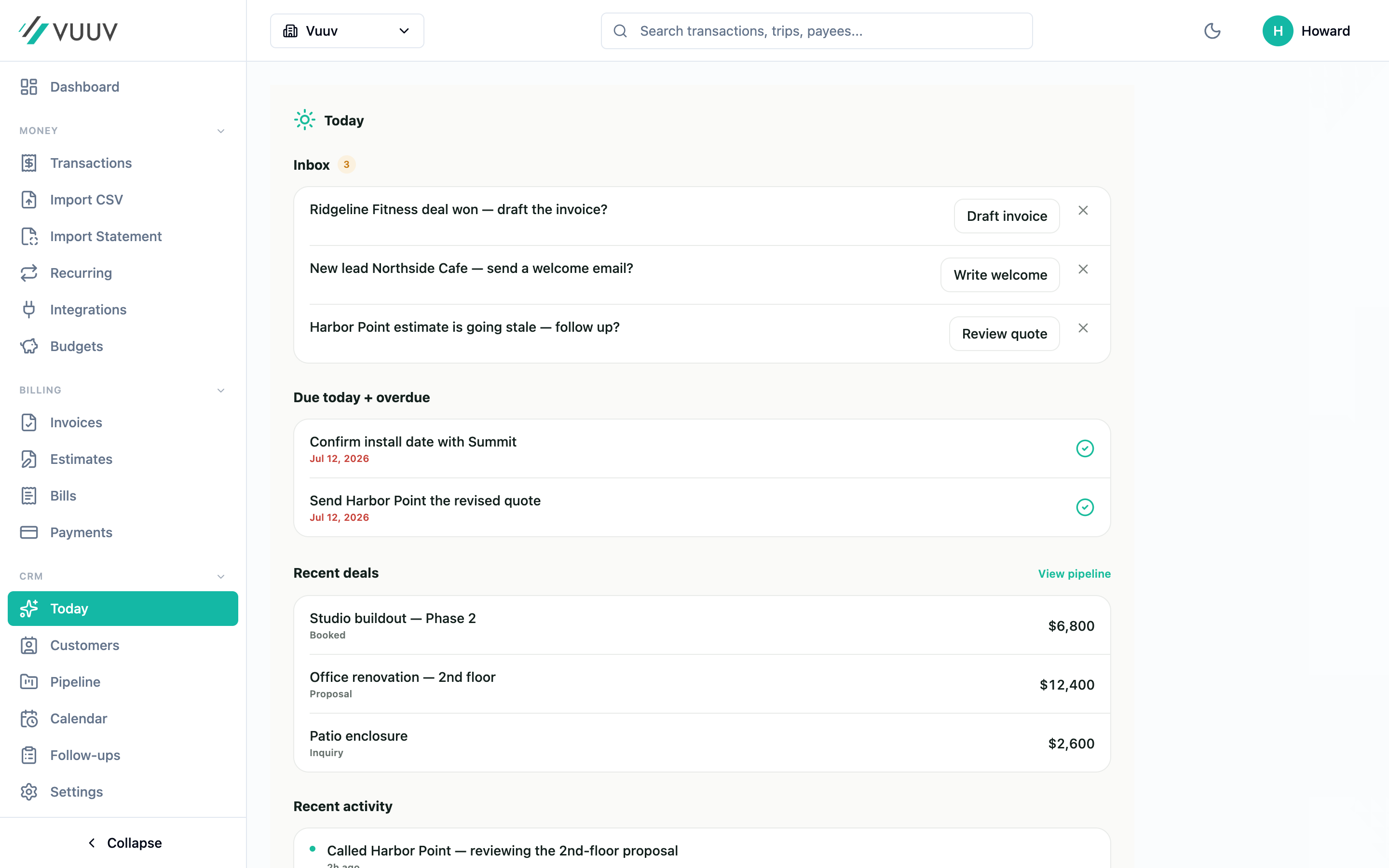The width and height of the screenshot is (1389, 868).
Task: Click the Pipeline kanban icon
Action: 29,682
